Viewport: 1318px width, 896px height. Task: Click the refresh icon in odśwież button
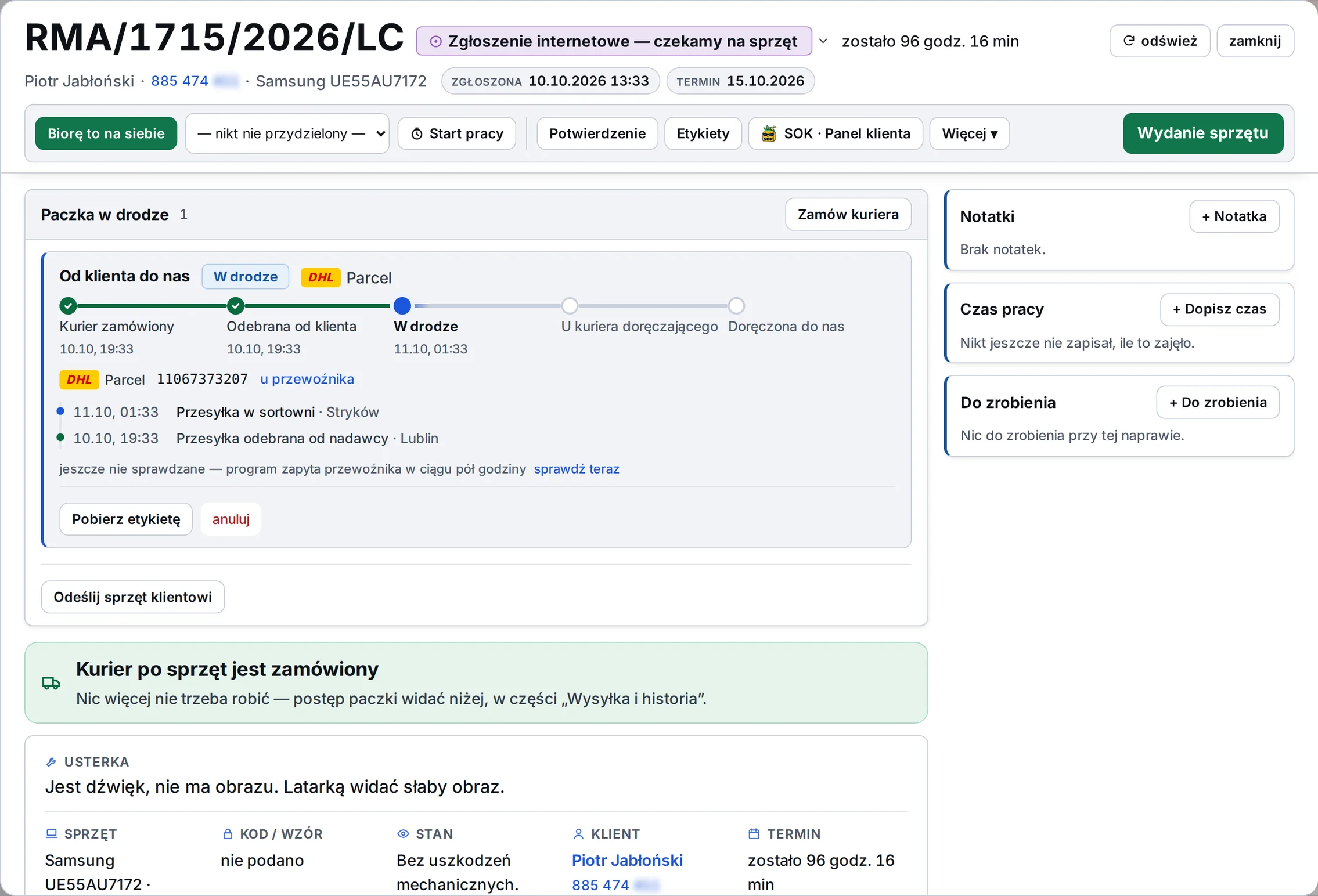1129,41
